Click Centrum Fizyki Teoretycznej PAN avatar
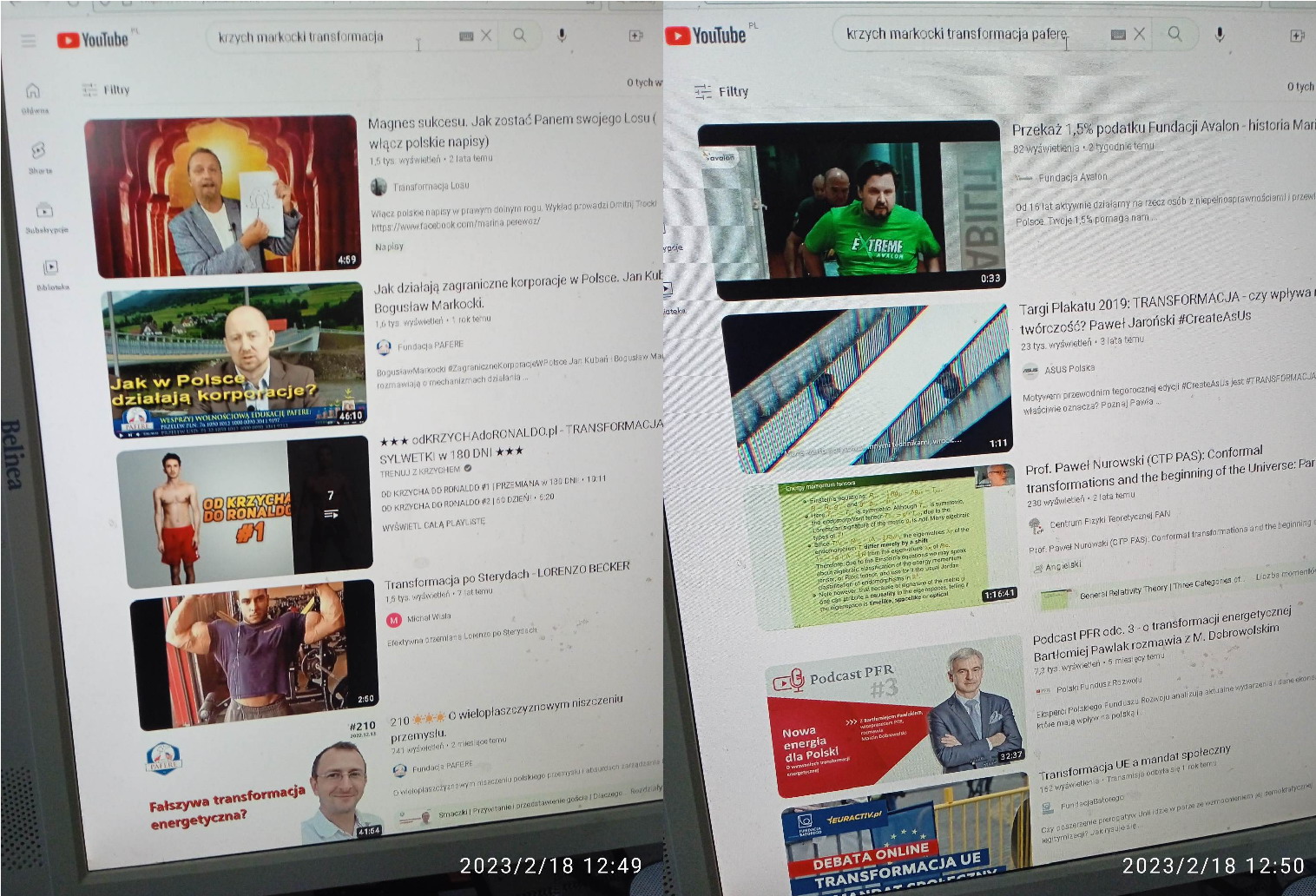Image resolution: width=1316 pixels, height=896 pixels. [1035, 525]
